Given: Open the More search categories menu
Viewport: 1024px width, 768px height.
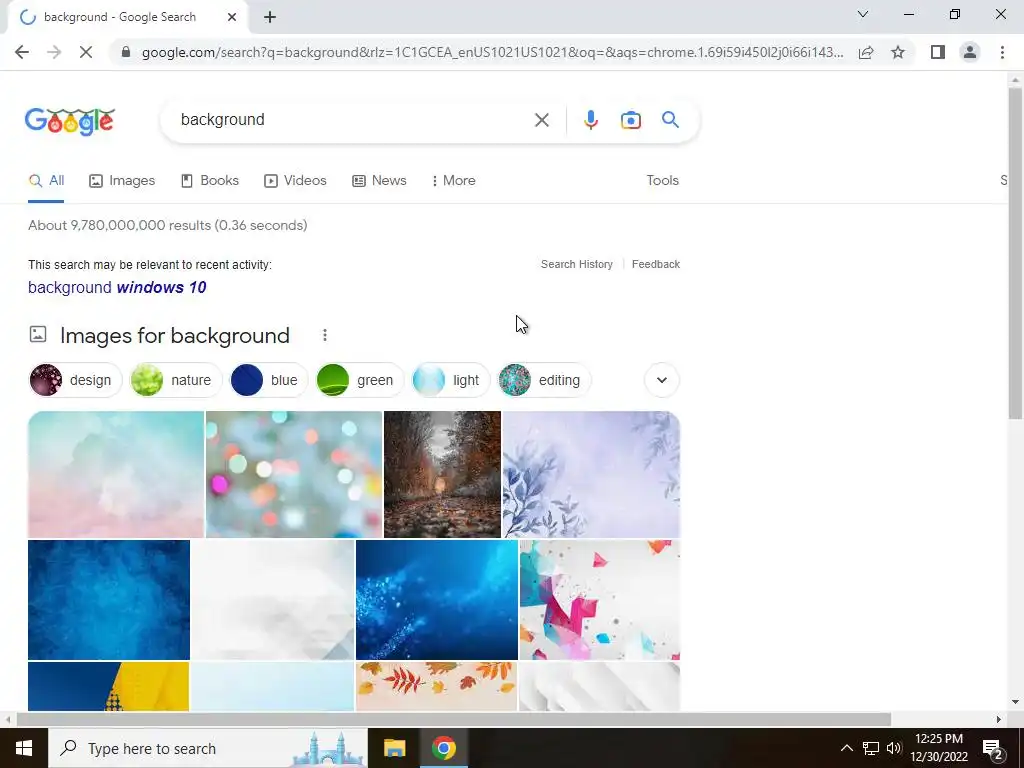Looking at the screenshot, I should (x=454, y=181).
